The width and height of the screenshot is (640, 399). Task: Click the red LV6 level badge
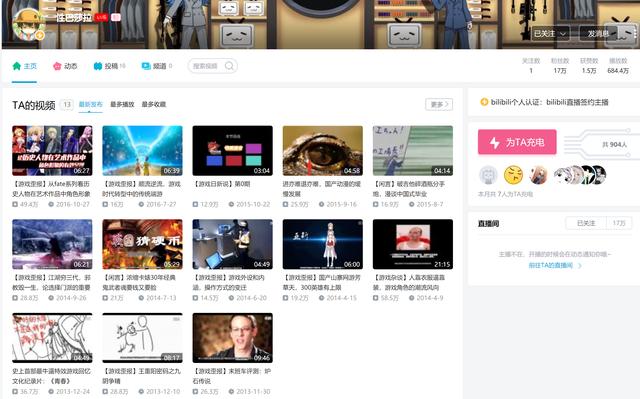(x=101, y=18)
